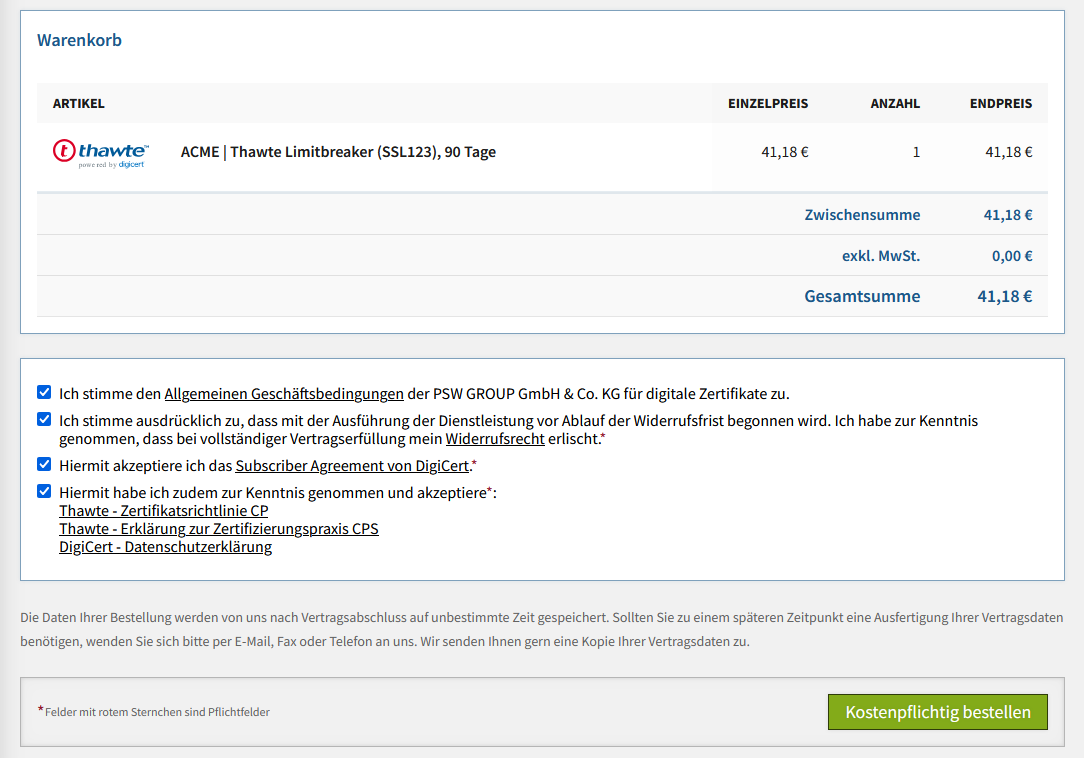Image resolution: width=1084 pixels, height=758 pixels.
Task: Click the Gesamtsumme amount 41,18 €
Action: [1004, 296]
